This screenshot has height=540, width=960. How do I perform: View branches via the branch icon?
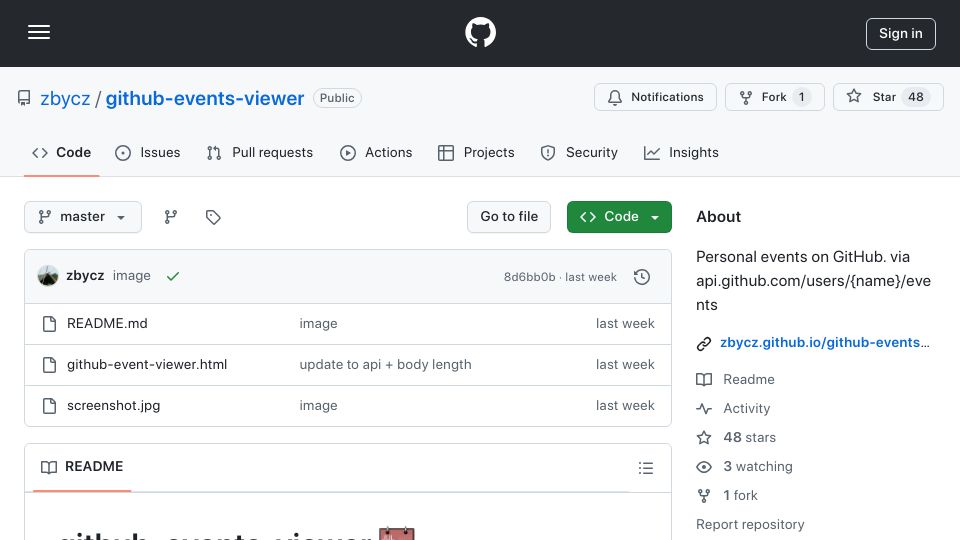click(171, 217)
